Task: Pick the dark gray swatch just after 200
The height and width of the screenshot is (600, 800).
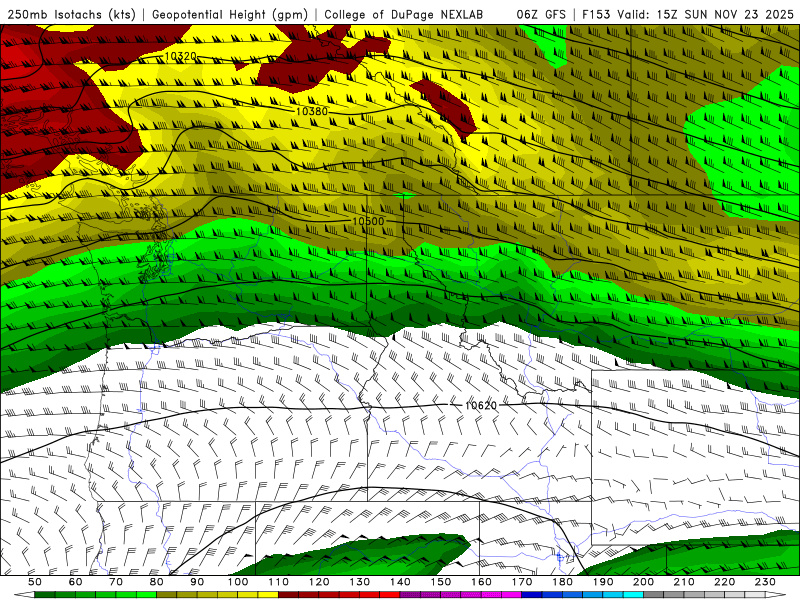Action: pyautogui.click(x=654, y=595)
